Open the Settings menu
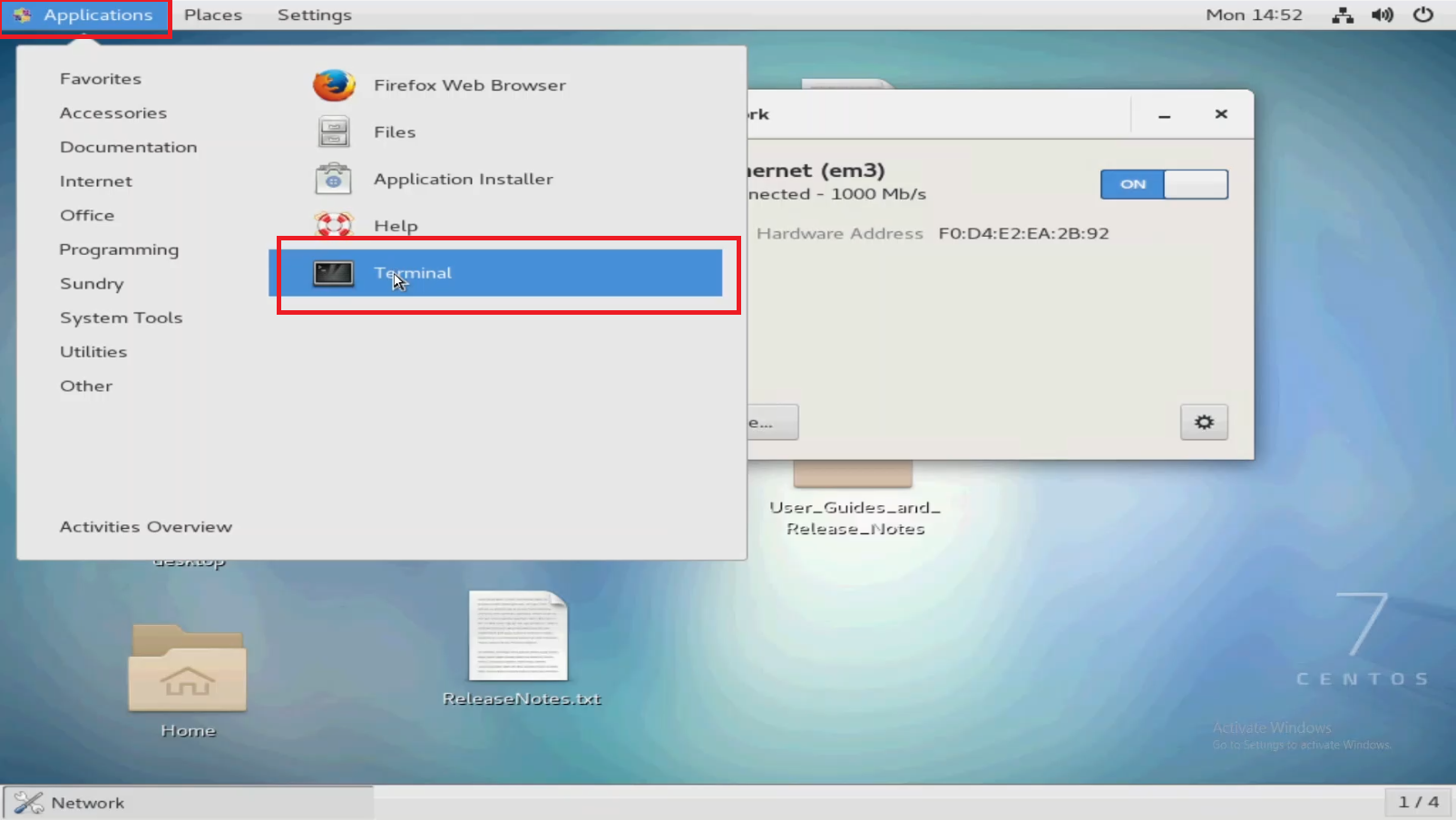The height and width of the screenshot is (820, 1456). (x=315, y=15)
